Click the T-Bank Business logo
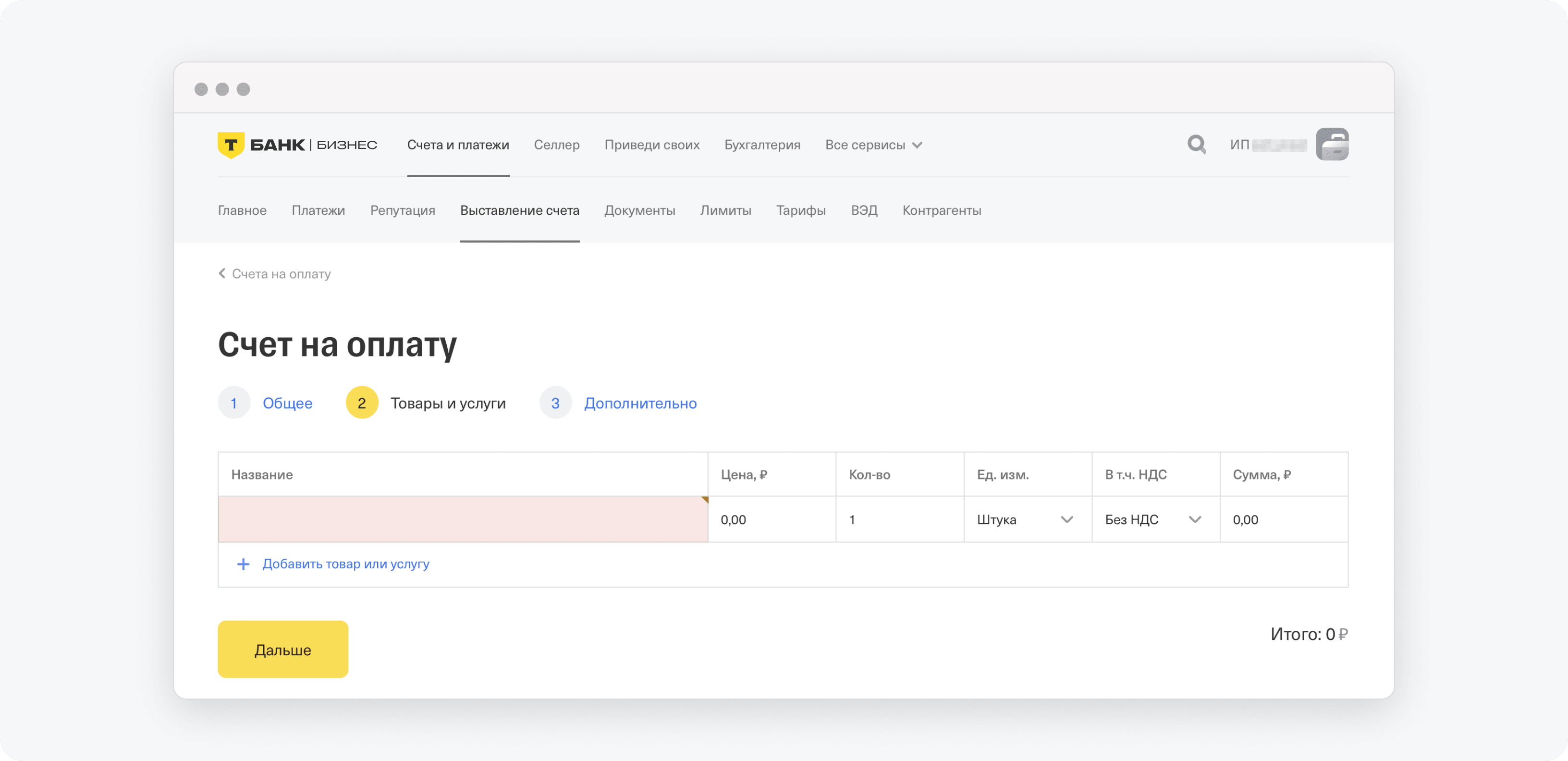 point(298,145)
